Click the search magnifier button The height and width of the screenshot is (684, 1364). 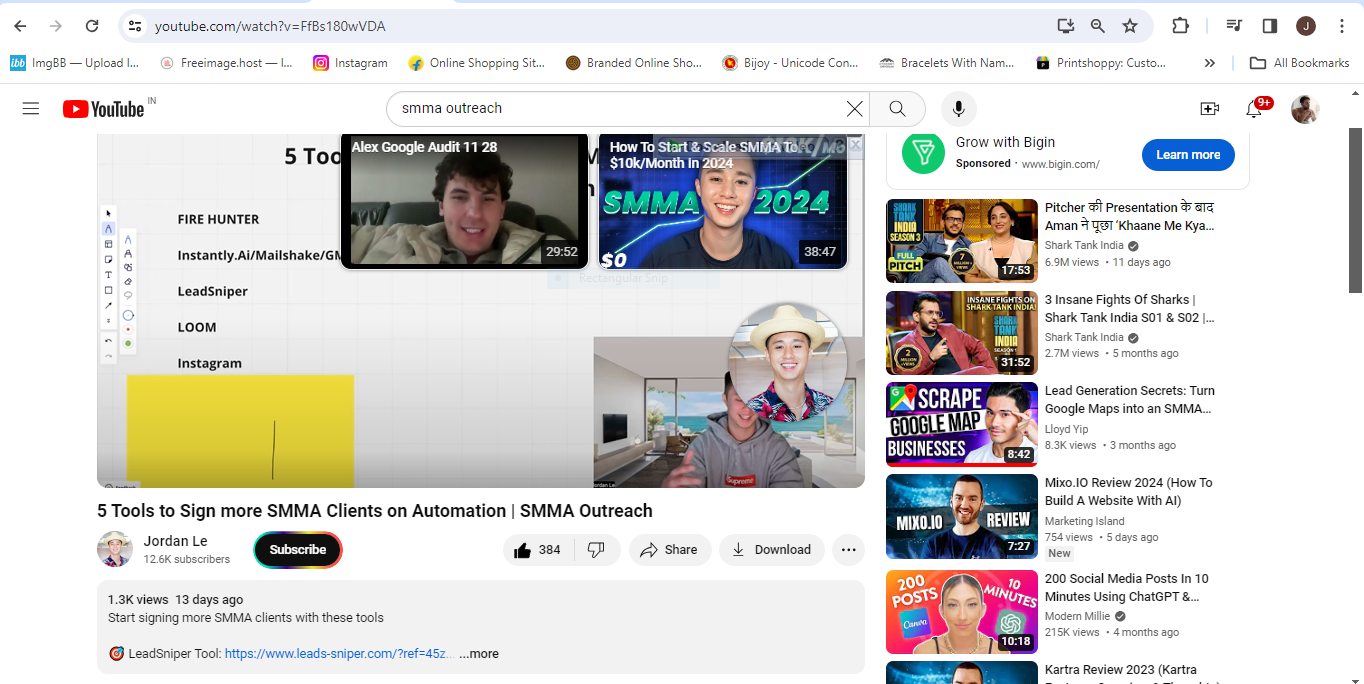pos(897,108)
